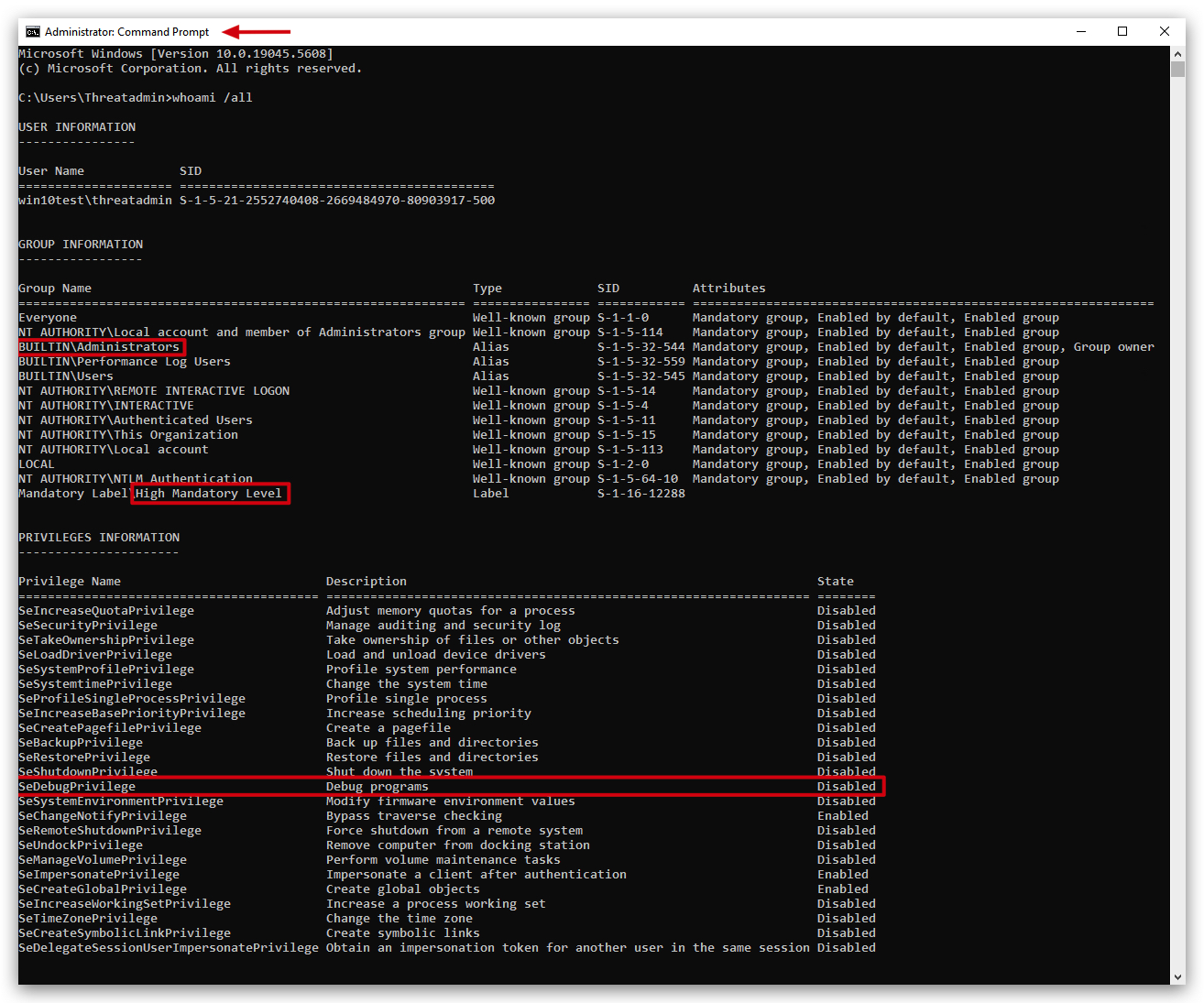Click 'Bypass traverse checking' description
This screenshot has width=1204, height=1003.
pyautogui.click(x=414, y=816)
